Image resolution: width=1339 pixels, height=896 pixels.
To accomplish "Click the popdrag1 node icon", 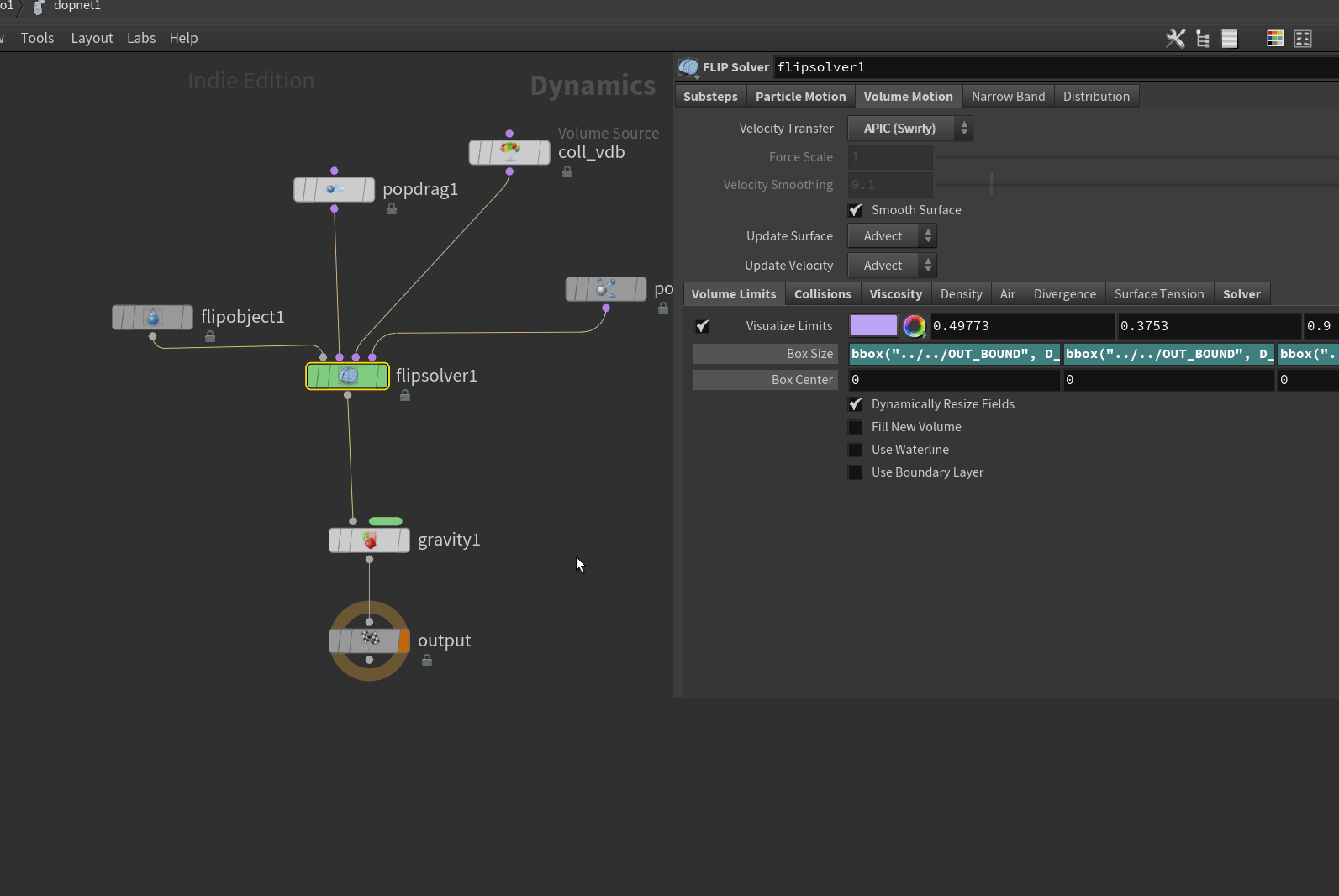I will [335, 190].
